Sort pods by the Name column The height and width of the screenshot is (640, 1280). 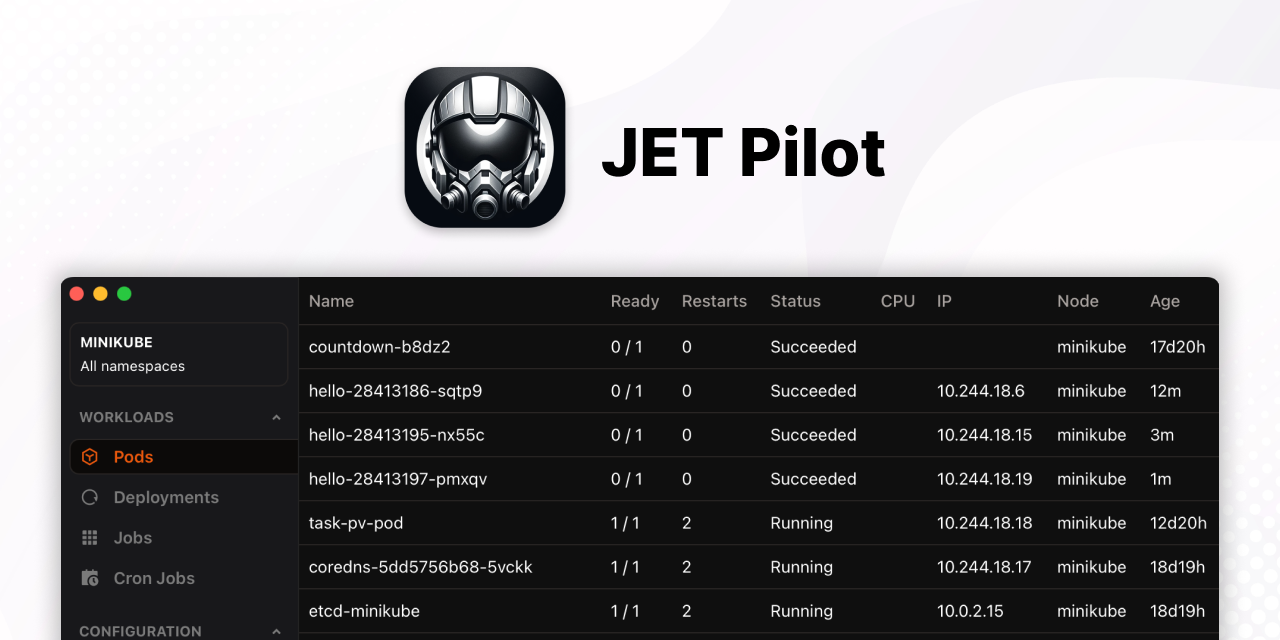[x=331, y=301]
